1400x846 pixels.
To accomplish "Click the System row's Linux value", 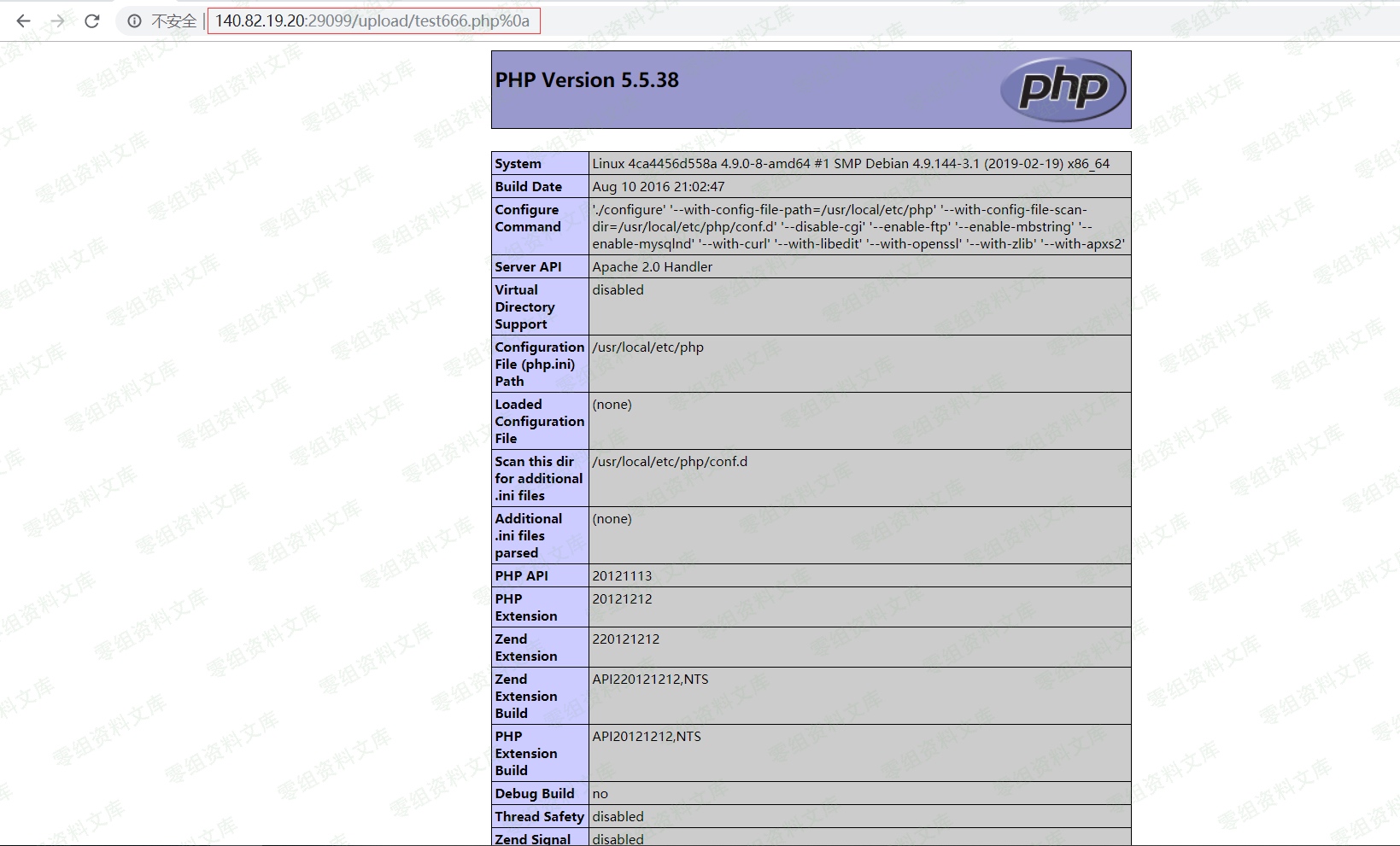I will [850, 164].
